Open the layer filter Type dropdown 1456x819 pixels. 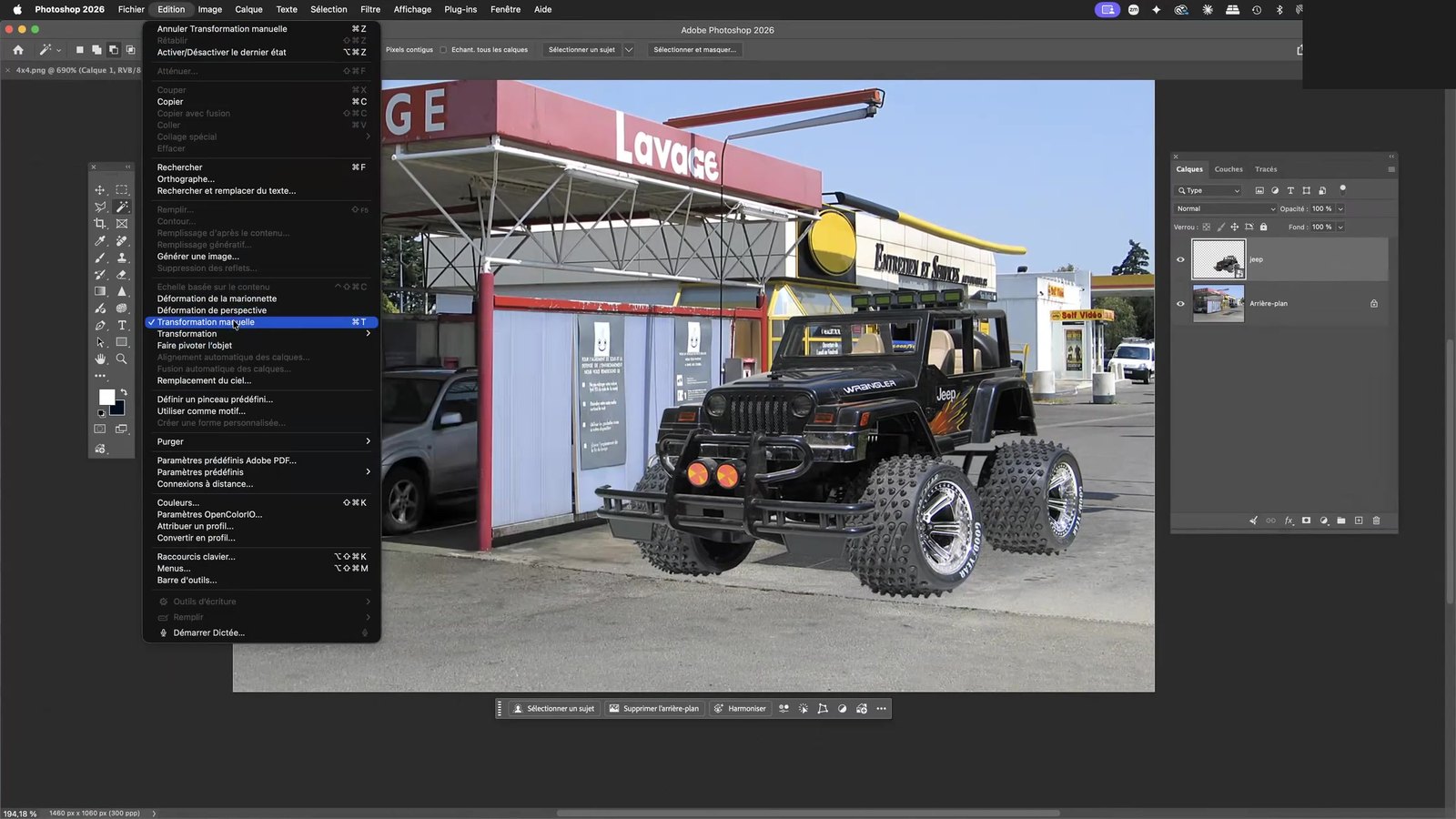[1208, 190]
